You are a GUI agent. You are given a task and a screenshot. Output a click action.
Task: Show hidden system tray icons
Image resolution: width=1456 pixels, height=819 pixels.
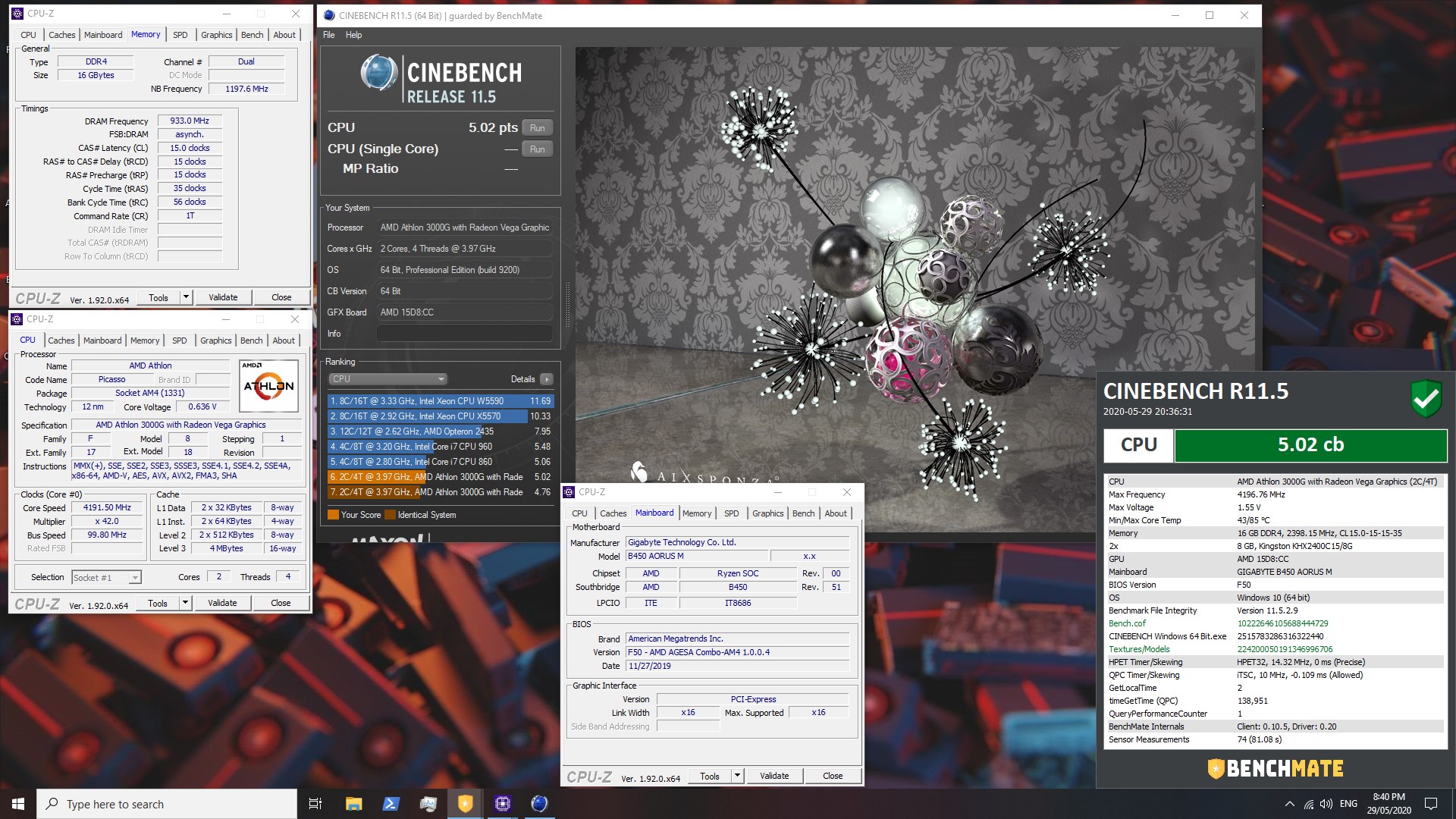point(1289,804)
